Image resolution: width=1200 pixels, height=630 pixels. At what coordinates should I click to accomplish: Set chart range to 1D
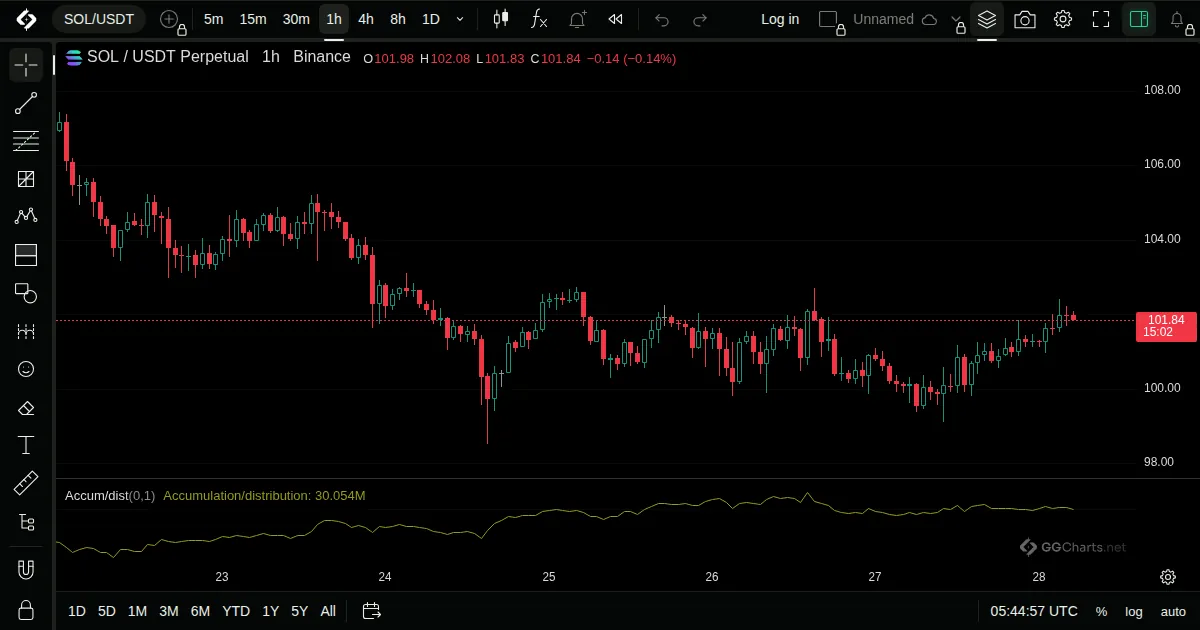[77, 611]
